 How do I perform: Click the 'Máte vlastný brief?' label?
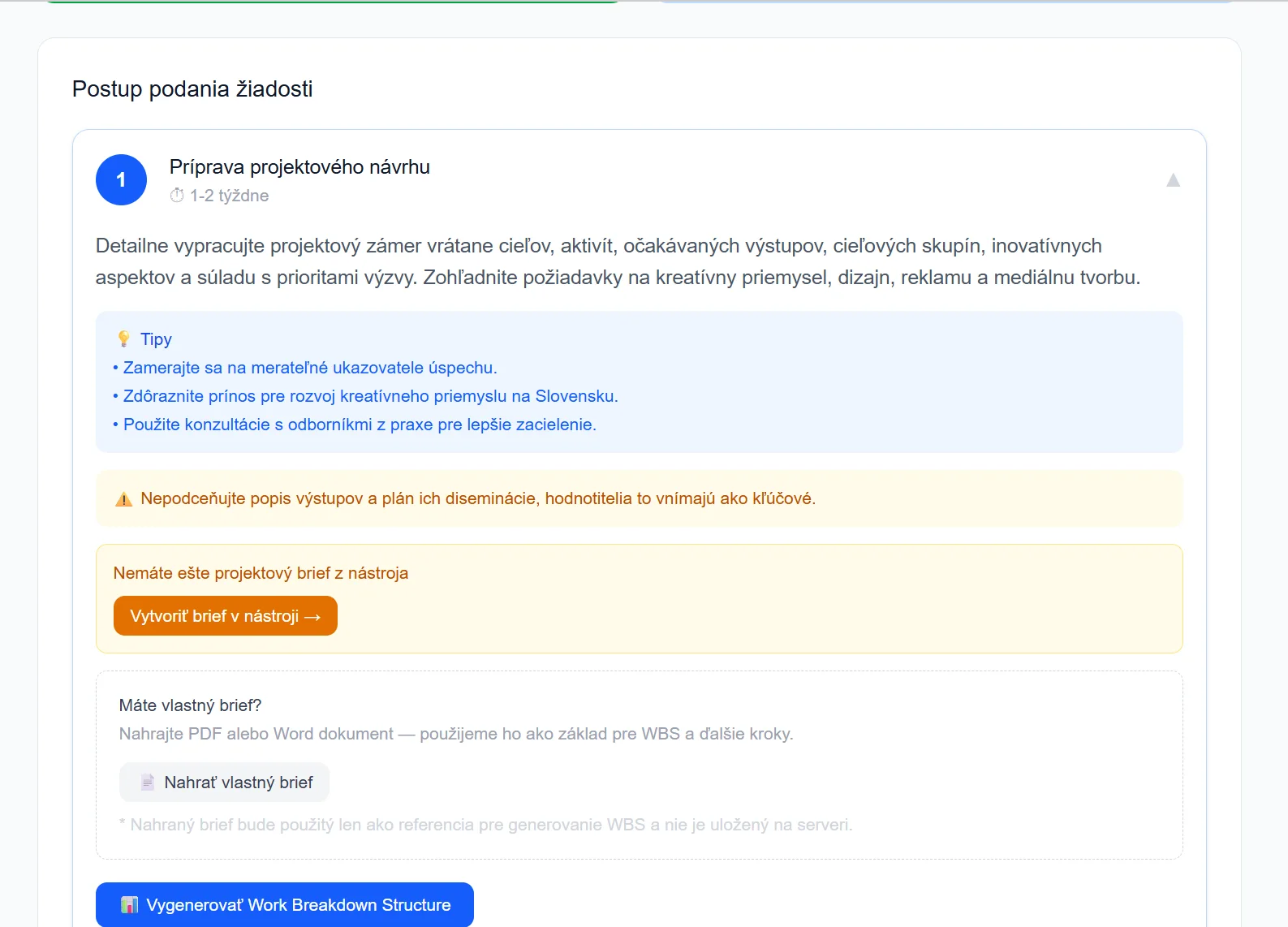191,705
